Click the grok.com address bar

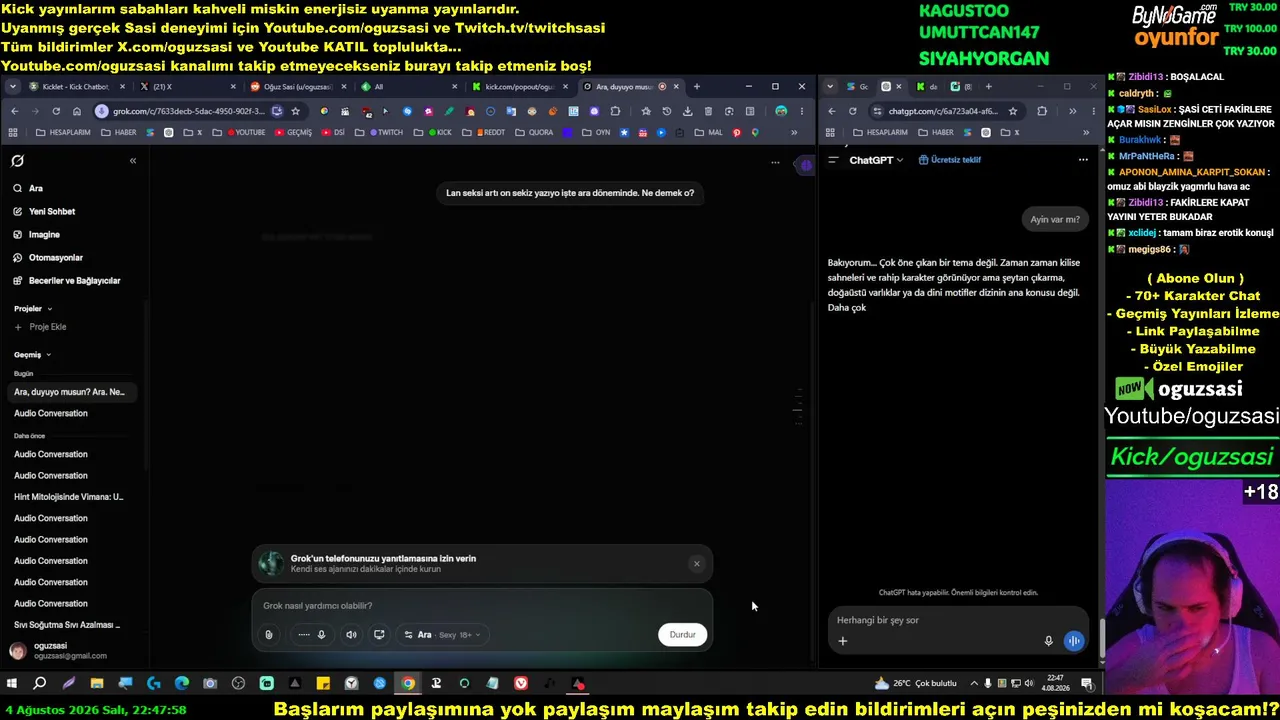tap(190, 111)
